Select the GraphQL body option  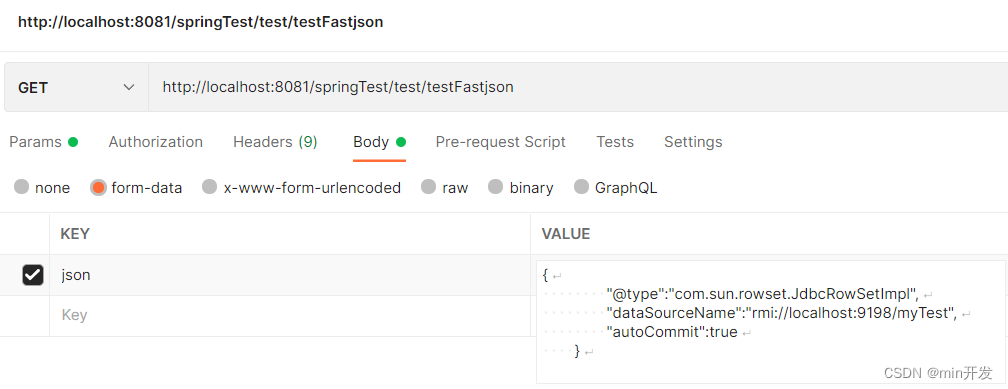[x=582, y=187]
